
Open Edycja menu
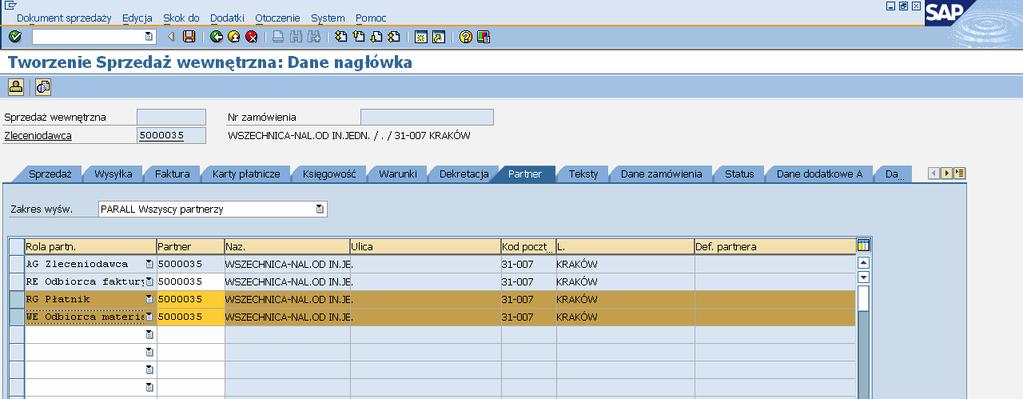pyautogui.click(x=137, y=18)
